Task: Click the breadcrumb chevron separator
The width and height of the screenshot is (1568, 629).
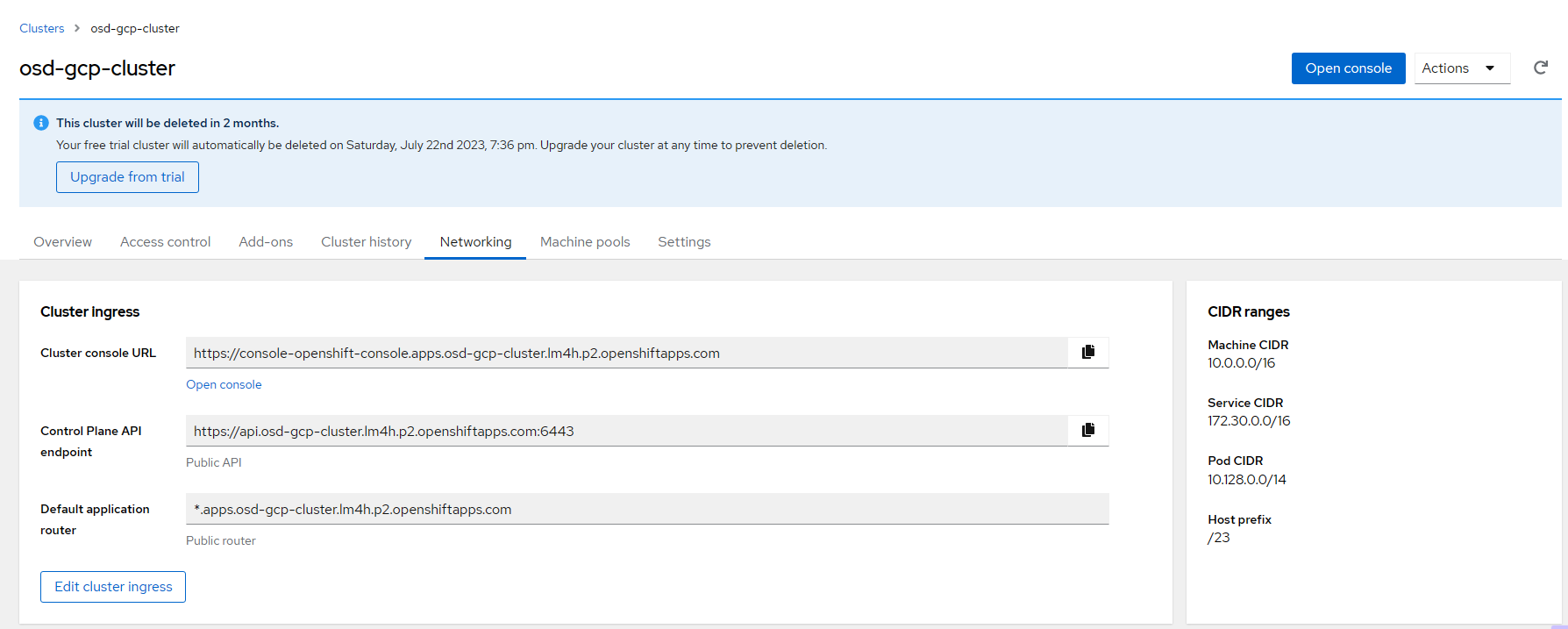Action: pos(77,28)
